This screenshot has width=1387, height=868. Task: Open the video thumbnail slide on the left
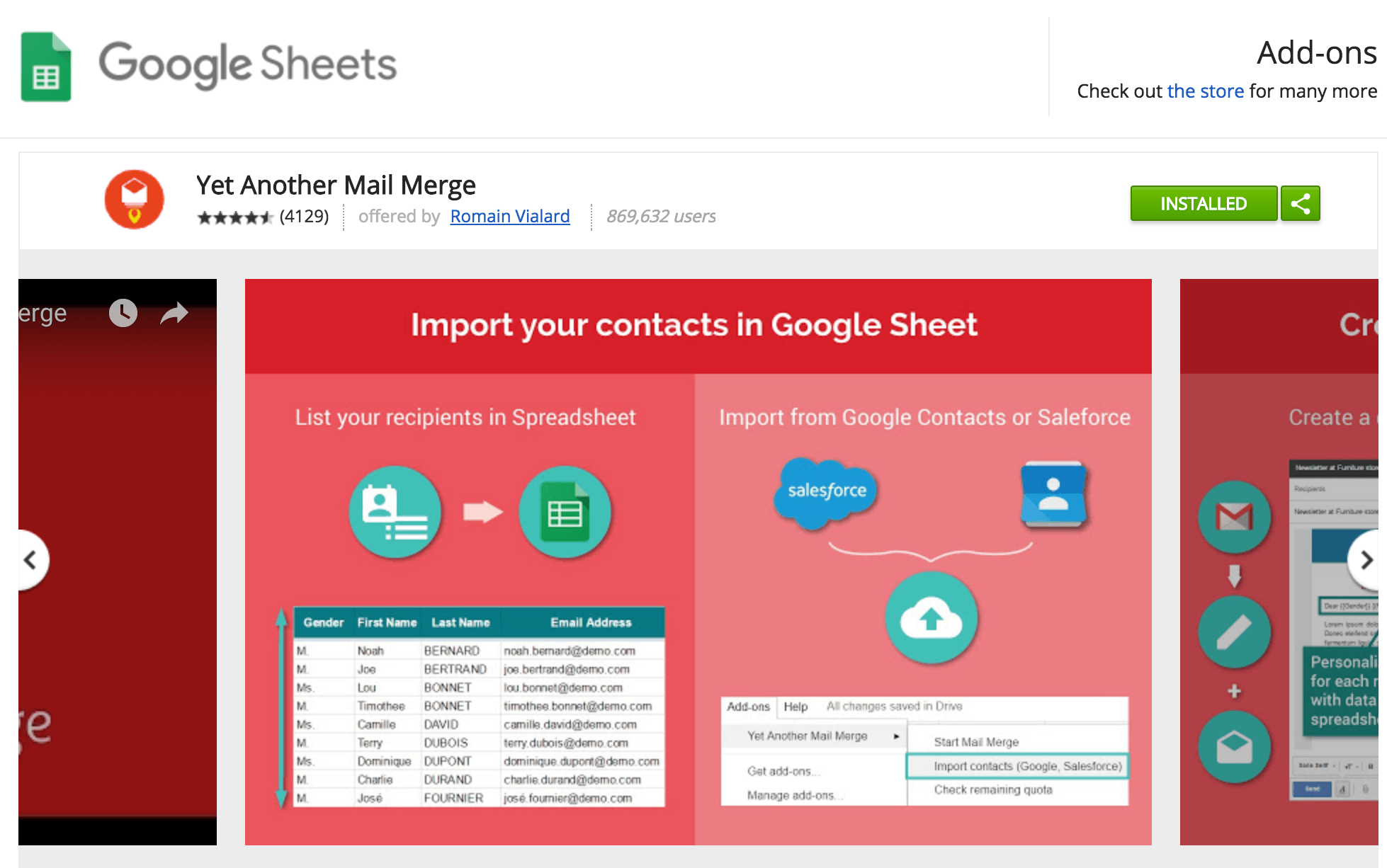point(118,562)
